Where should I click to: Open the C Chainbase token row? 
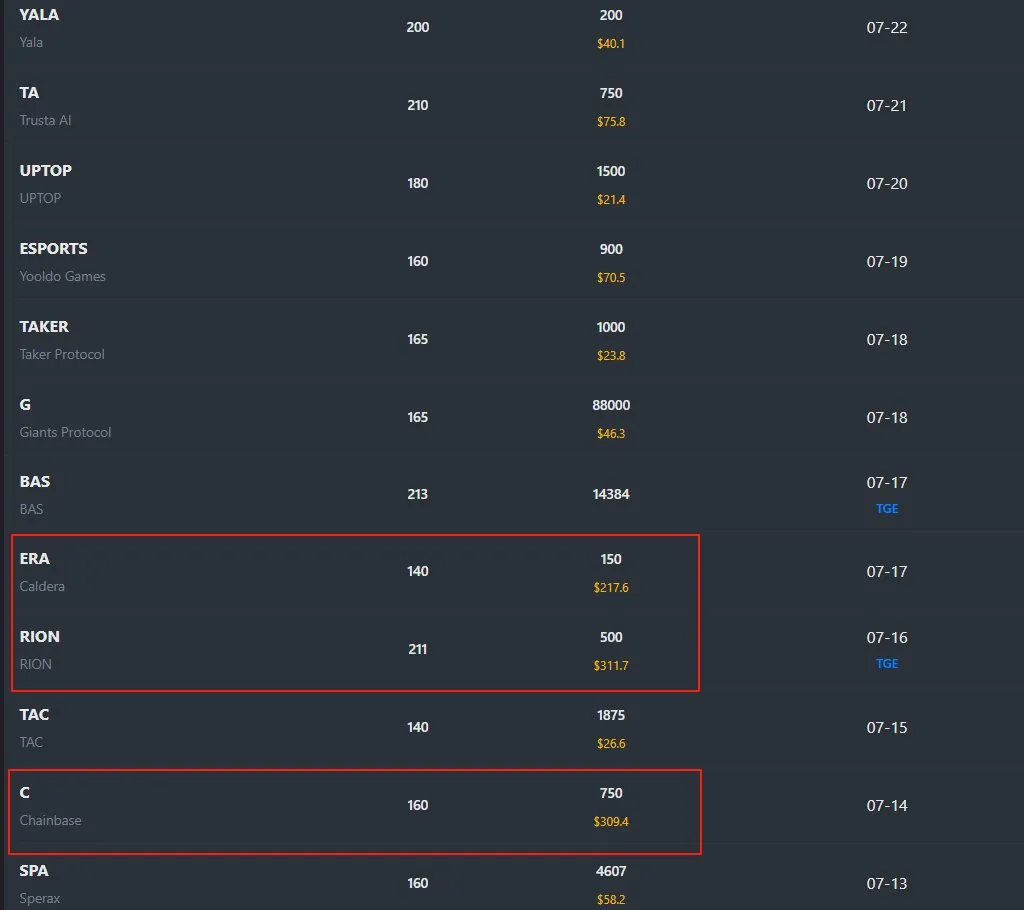pyautogui.click(x=26, y=793)
